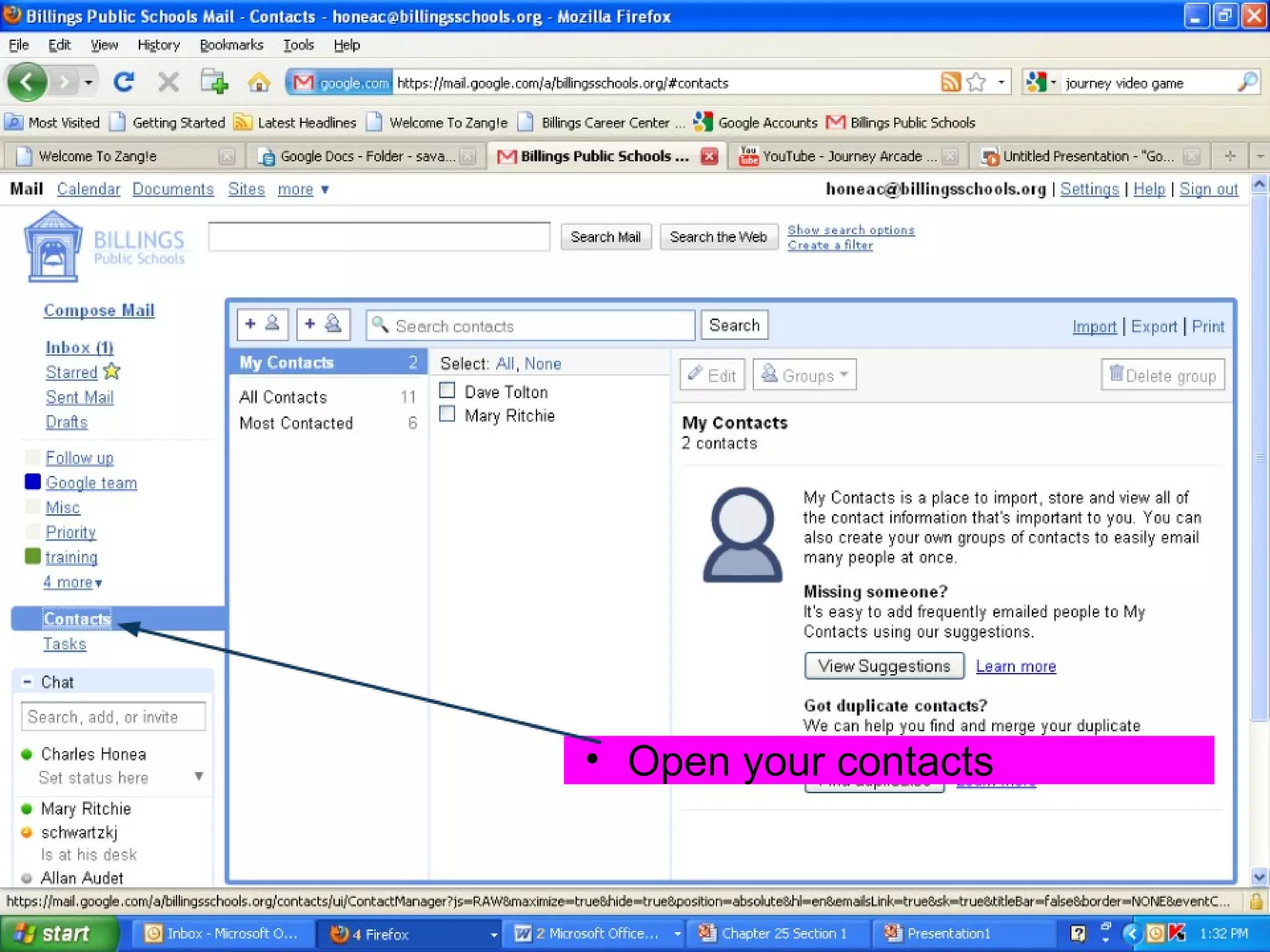This screenshot has width=1270, height=952.
Task: Click the RSS feed icon in address bar
Action: (x=951, y=82)
